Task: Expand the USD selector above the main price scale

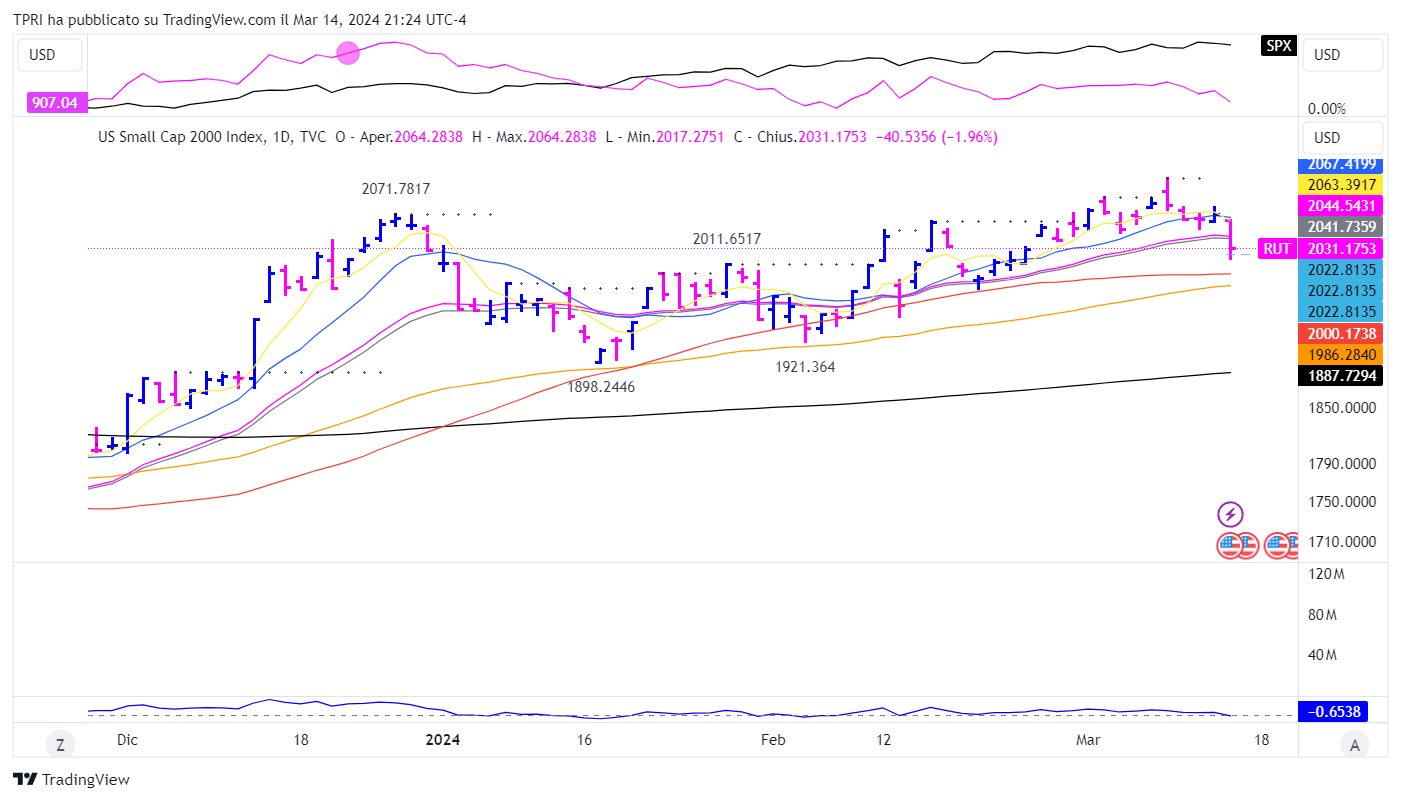Action: click(x=1343, y=138)
